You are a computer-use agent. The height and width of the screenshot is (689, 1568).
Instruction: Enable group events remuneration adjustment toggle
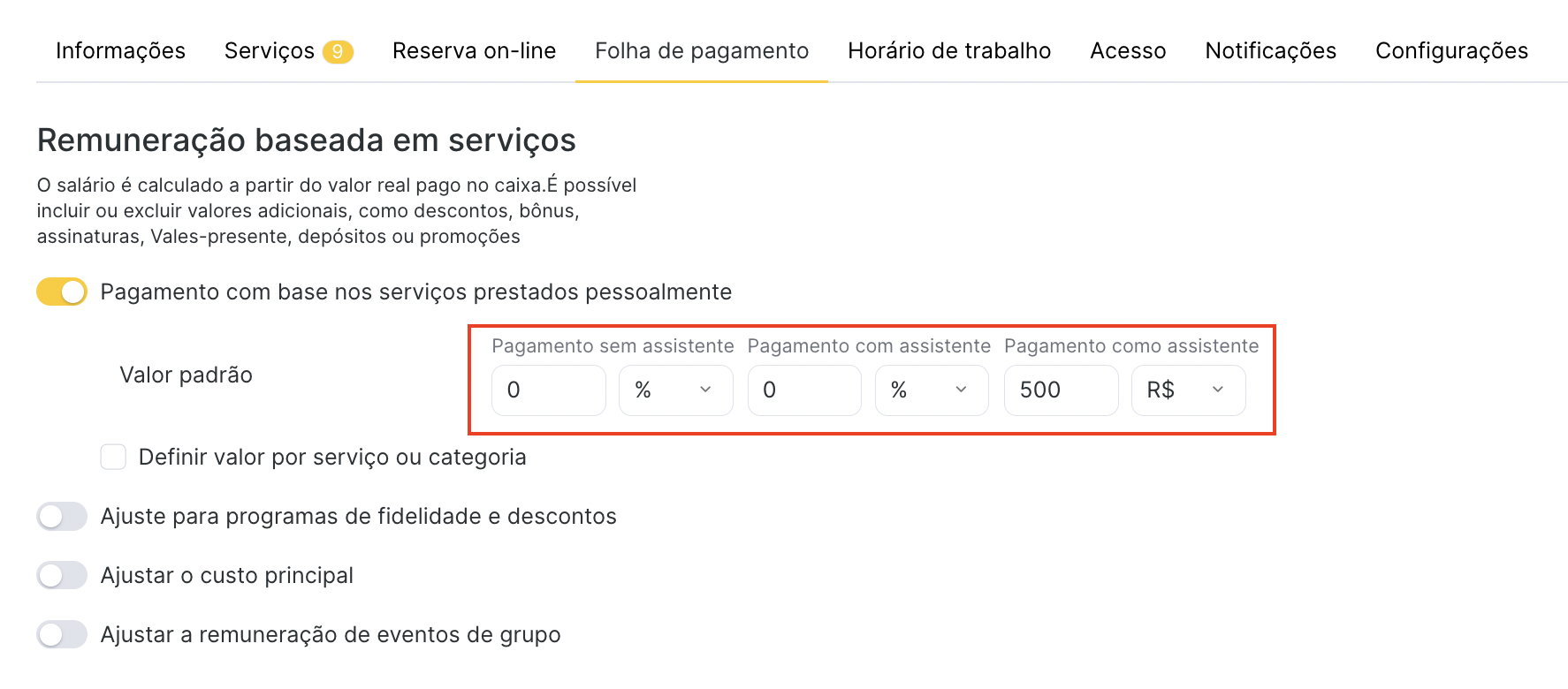point(62,634)
